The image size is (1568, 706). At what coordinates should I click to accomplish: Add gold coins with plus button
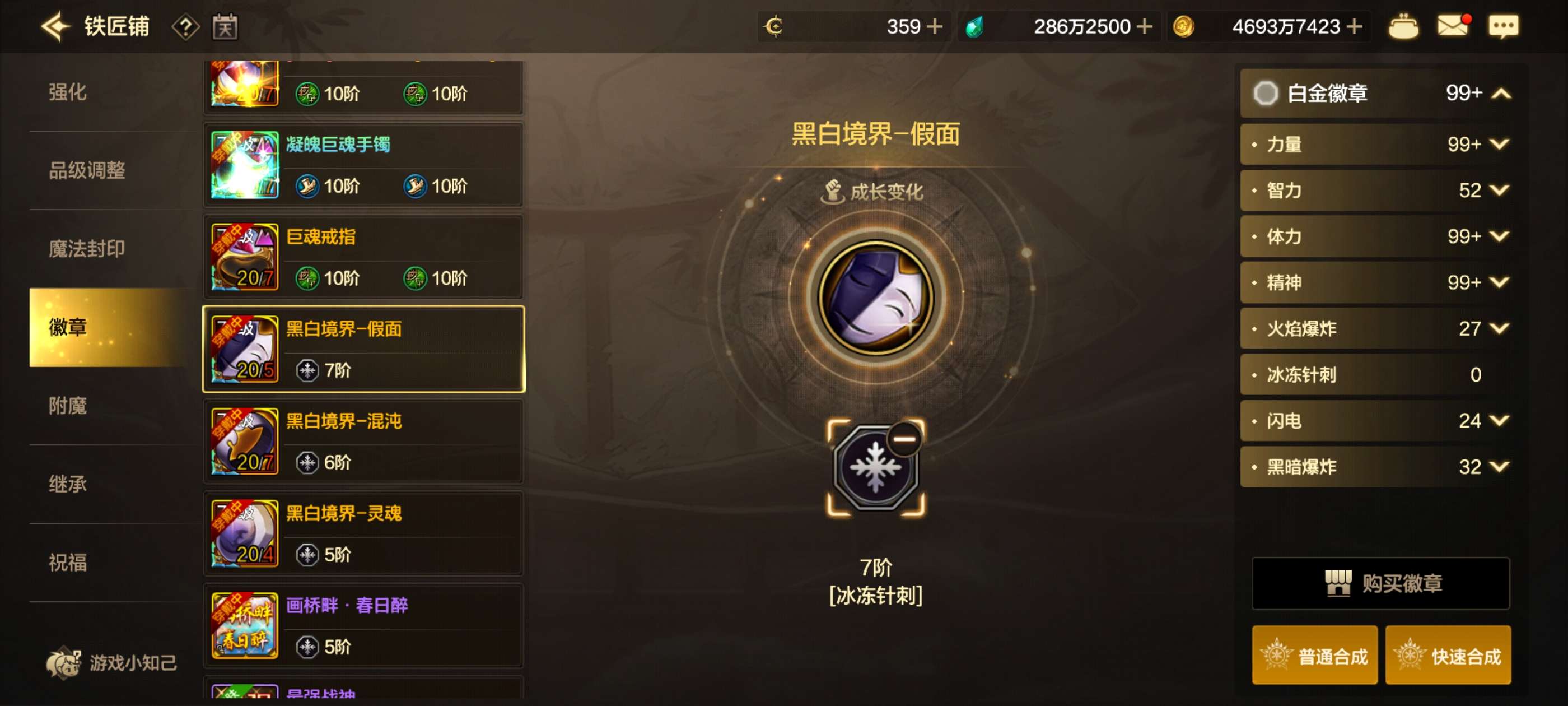[1354, 26]
